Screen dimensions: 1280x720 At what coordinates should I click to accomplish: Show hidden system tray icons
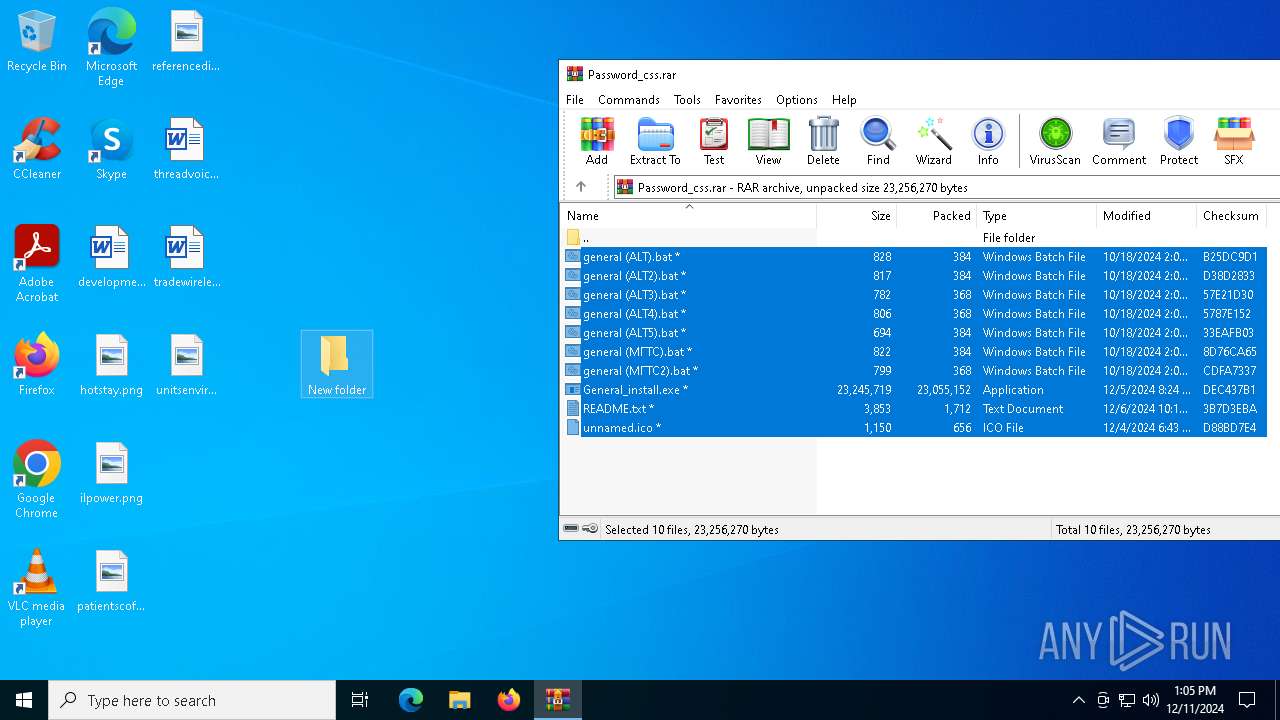(1078, 700)
